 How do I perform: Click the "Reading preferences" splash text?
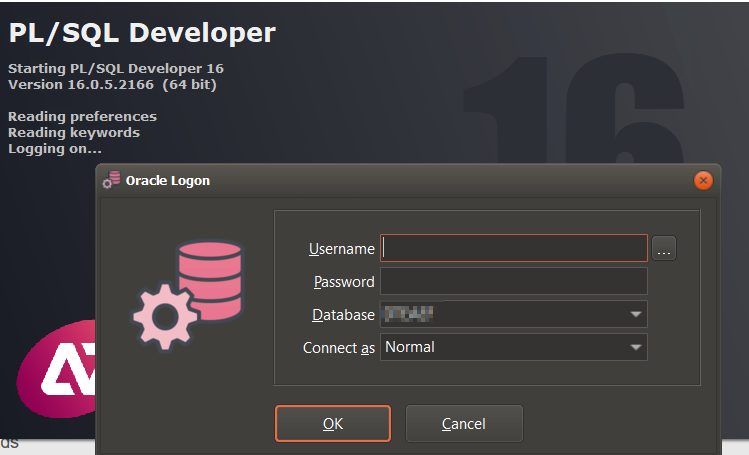[82, 116]
